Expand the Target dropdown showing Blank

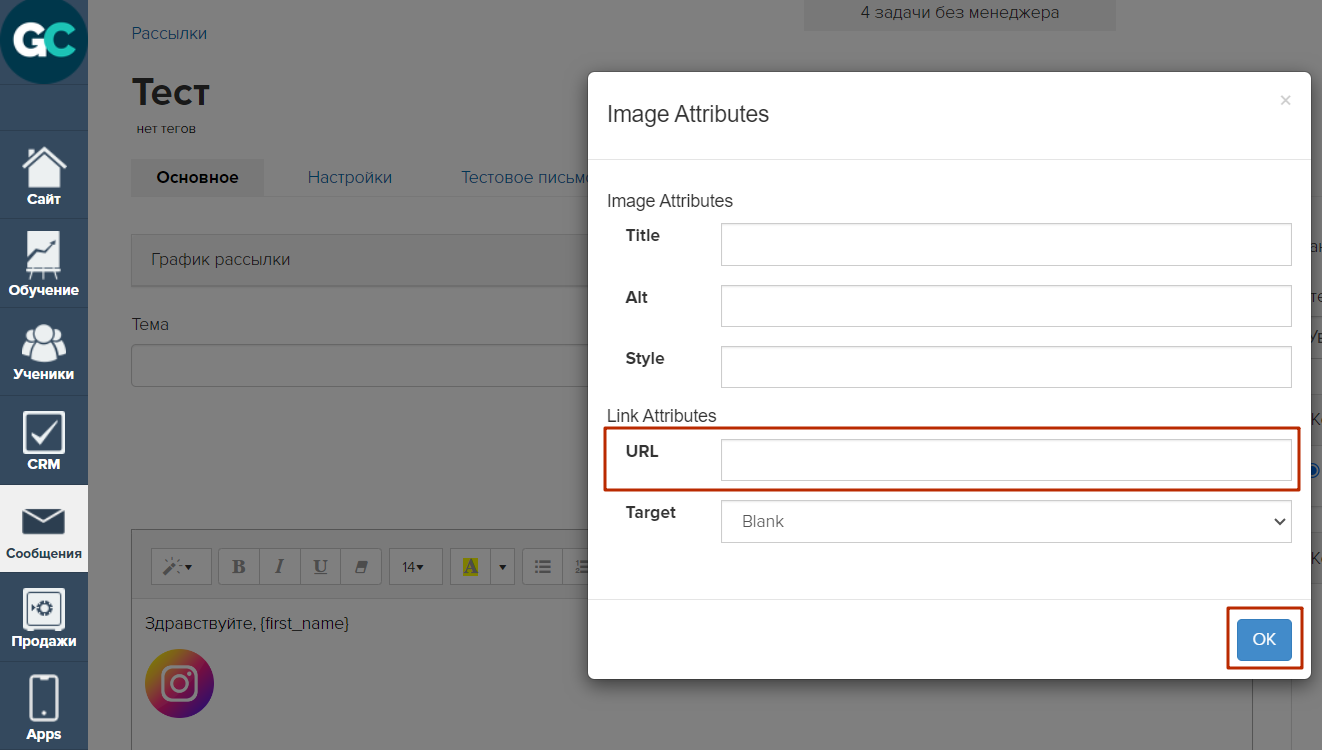click(1005, 522)
